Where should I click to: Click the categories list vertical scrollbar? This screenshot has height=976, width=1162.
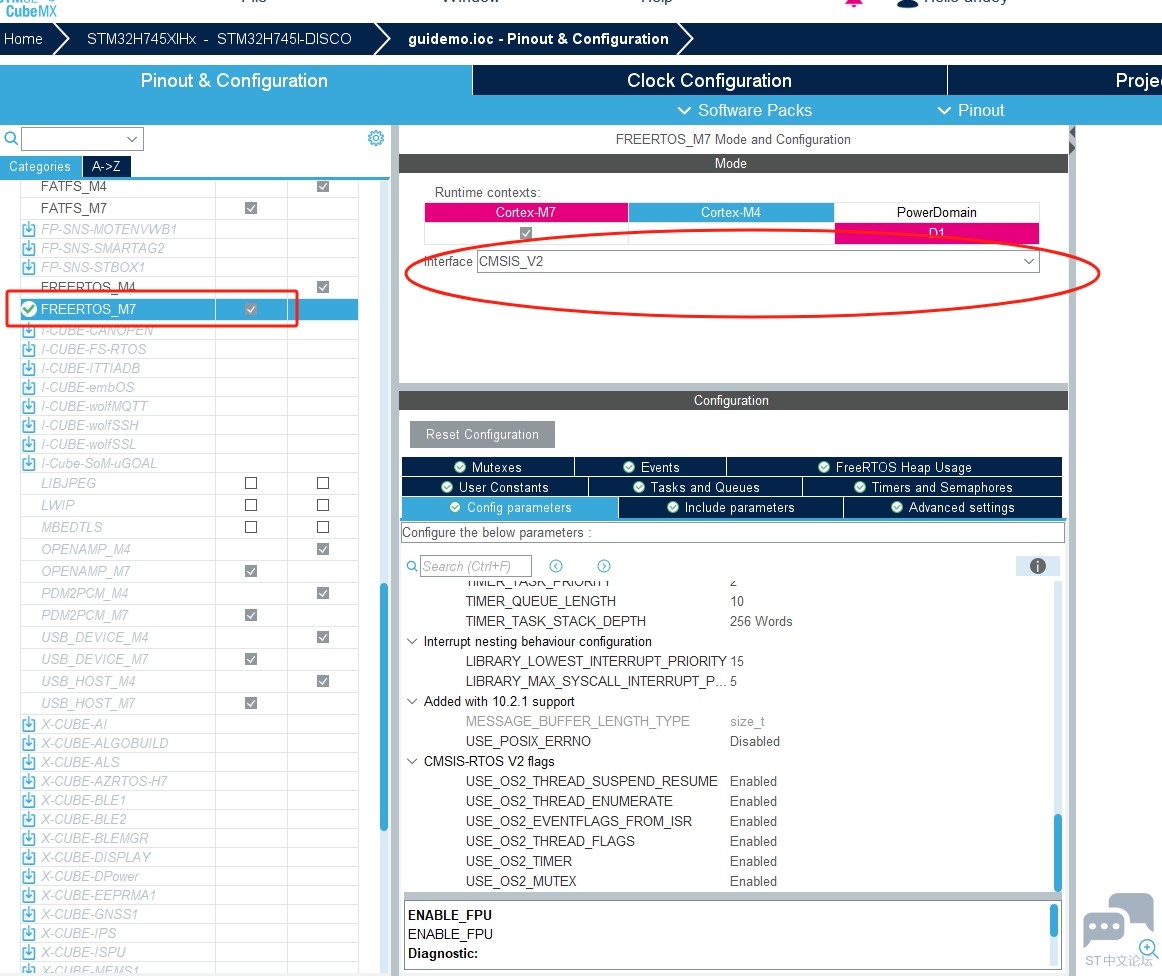pos(384,708)
